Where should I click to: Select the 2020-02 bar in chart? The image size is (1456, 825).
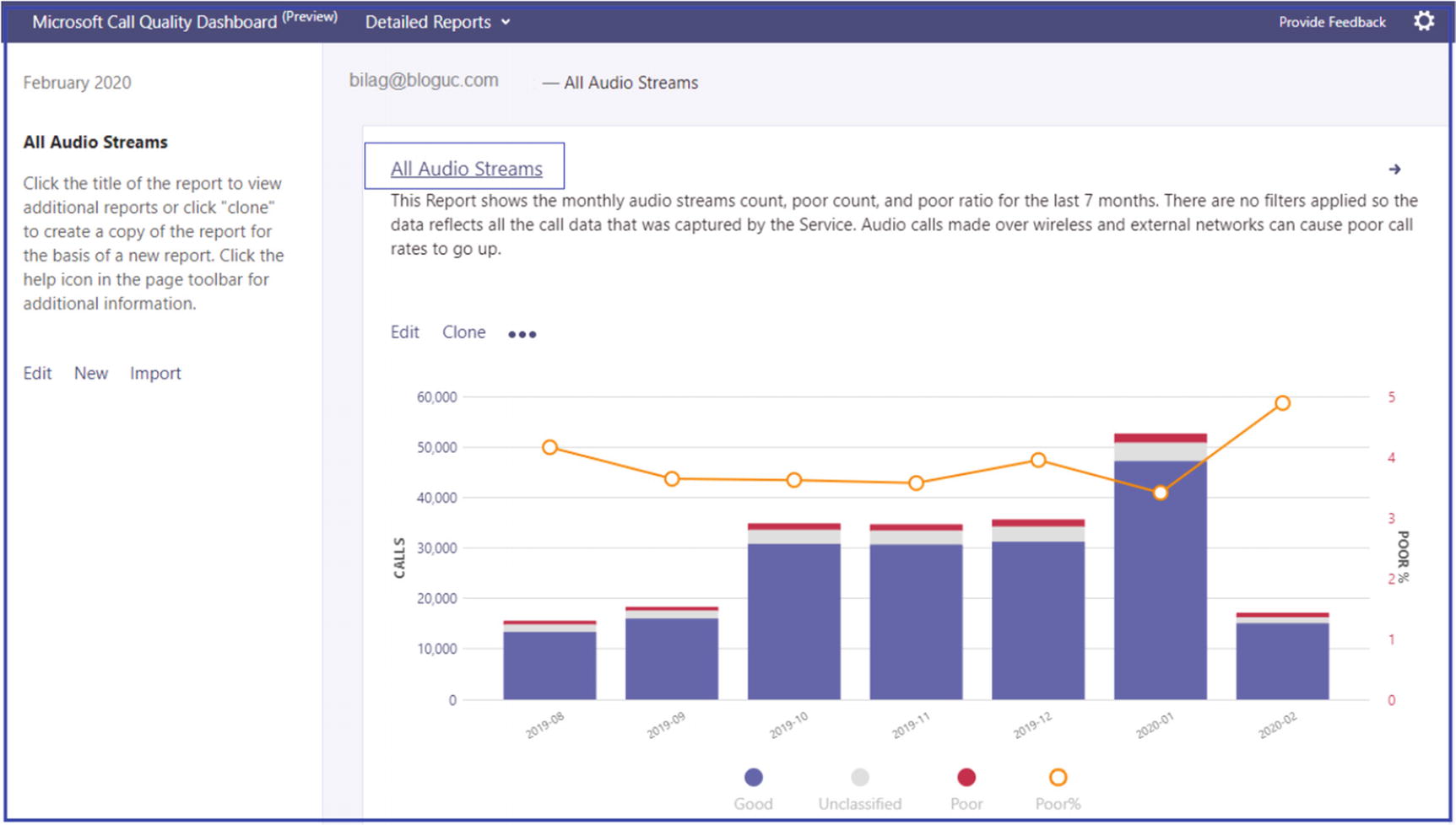(x=1282, y=656)
